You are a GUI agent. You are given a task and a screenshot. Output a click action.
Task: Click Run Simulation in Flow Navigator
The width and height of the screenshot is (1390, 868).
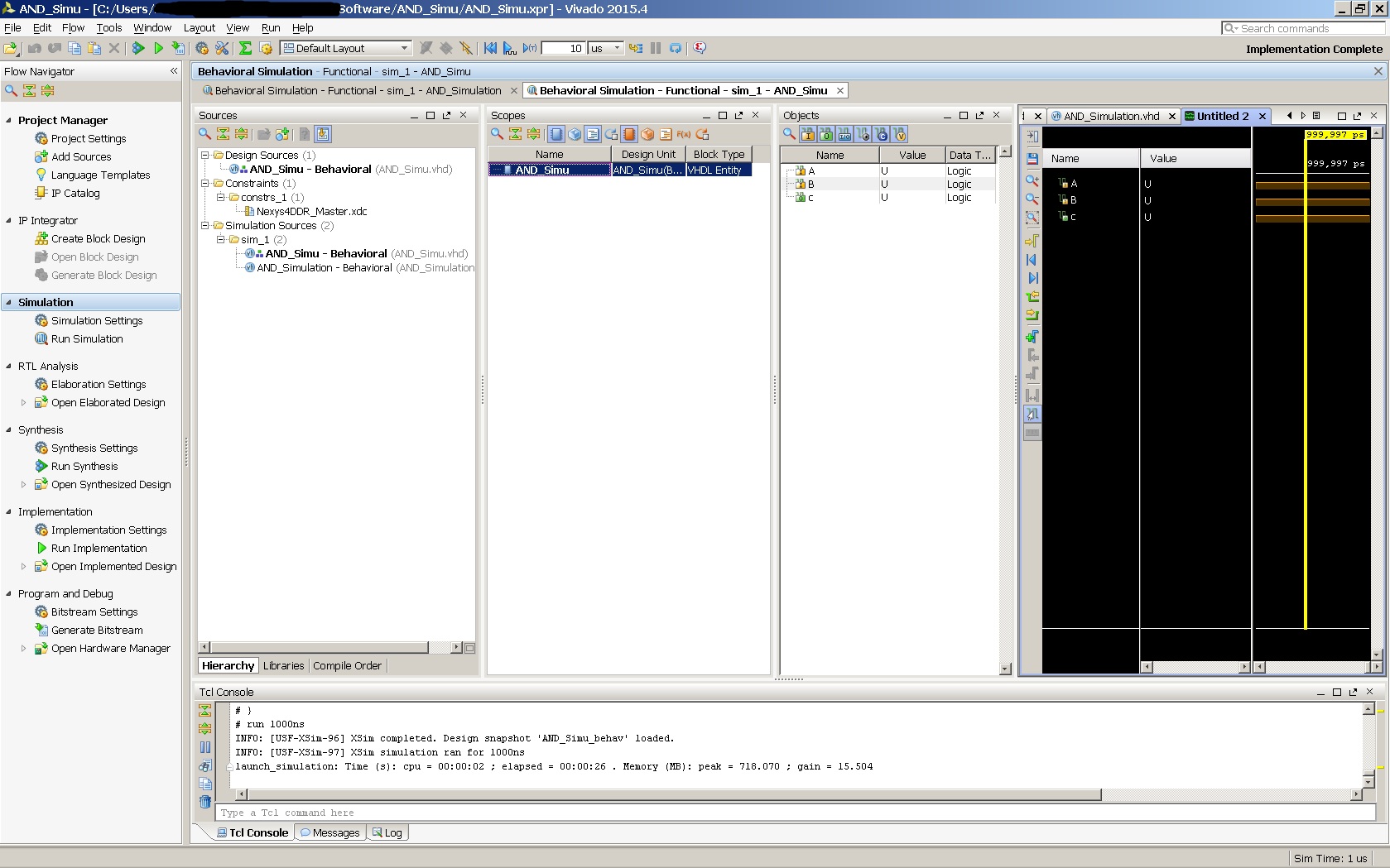click(x=87, y=338)
